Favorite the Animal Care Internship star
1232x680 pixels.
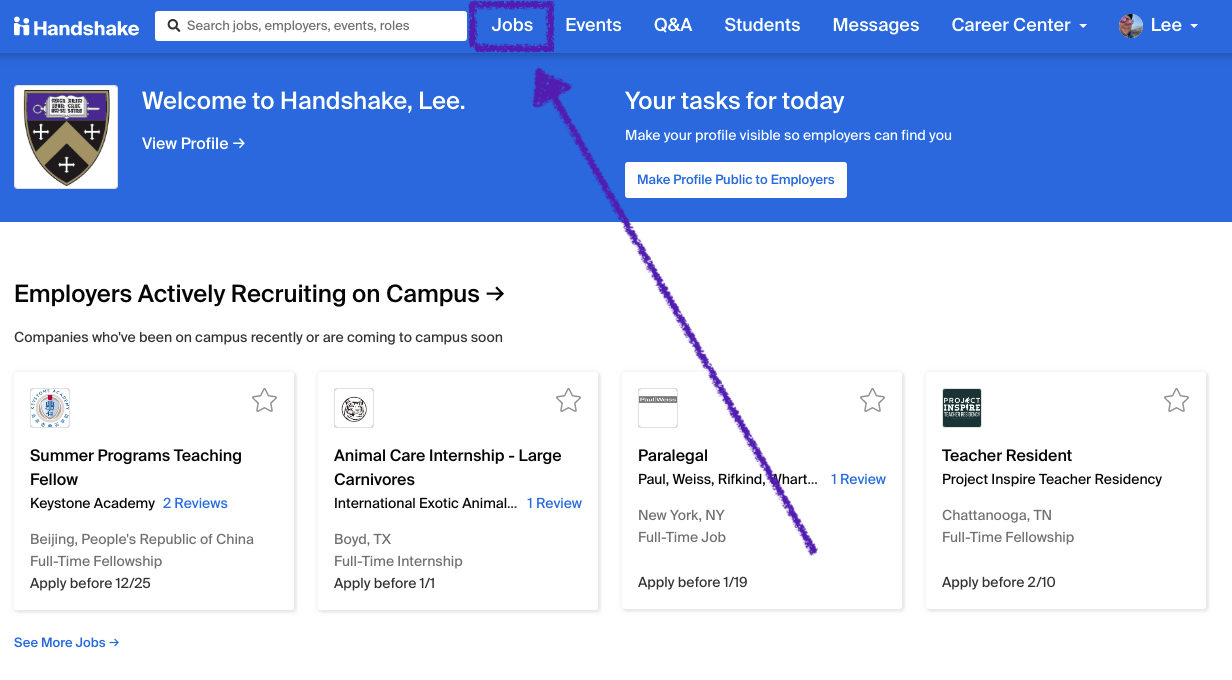[568, 401]
